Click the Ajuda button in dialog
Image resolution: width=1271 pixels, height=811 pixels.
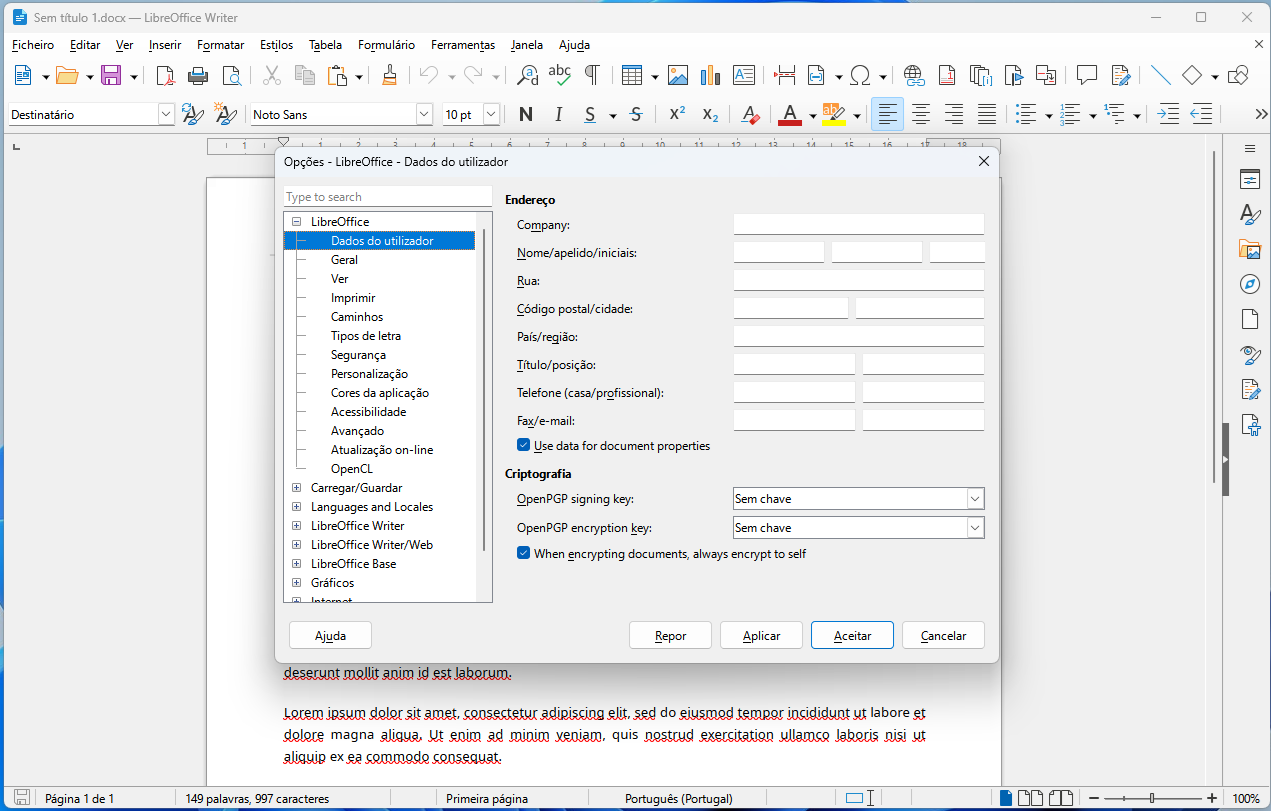[330, 635]
